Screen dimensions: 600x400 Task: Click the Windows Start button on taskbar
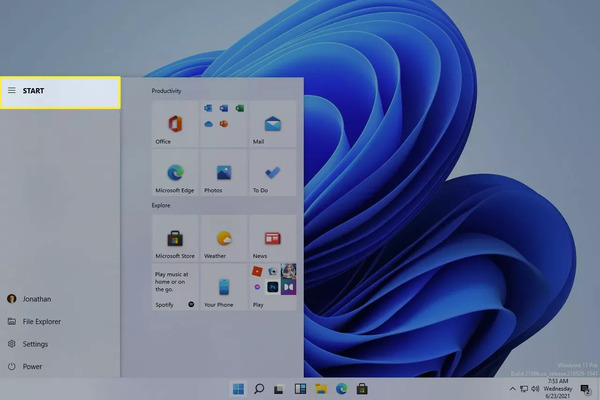tap(238, 389)
